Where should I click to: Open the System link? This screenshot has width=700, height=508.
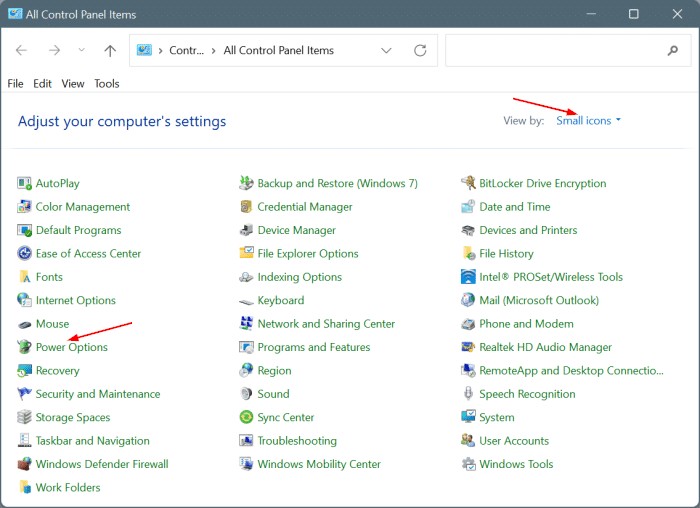tap(496, 417)
